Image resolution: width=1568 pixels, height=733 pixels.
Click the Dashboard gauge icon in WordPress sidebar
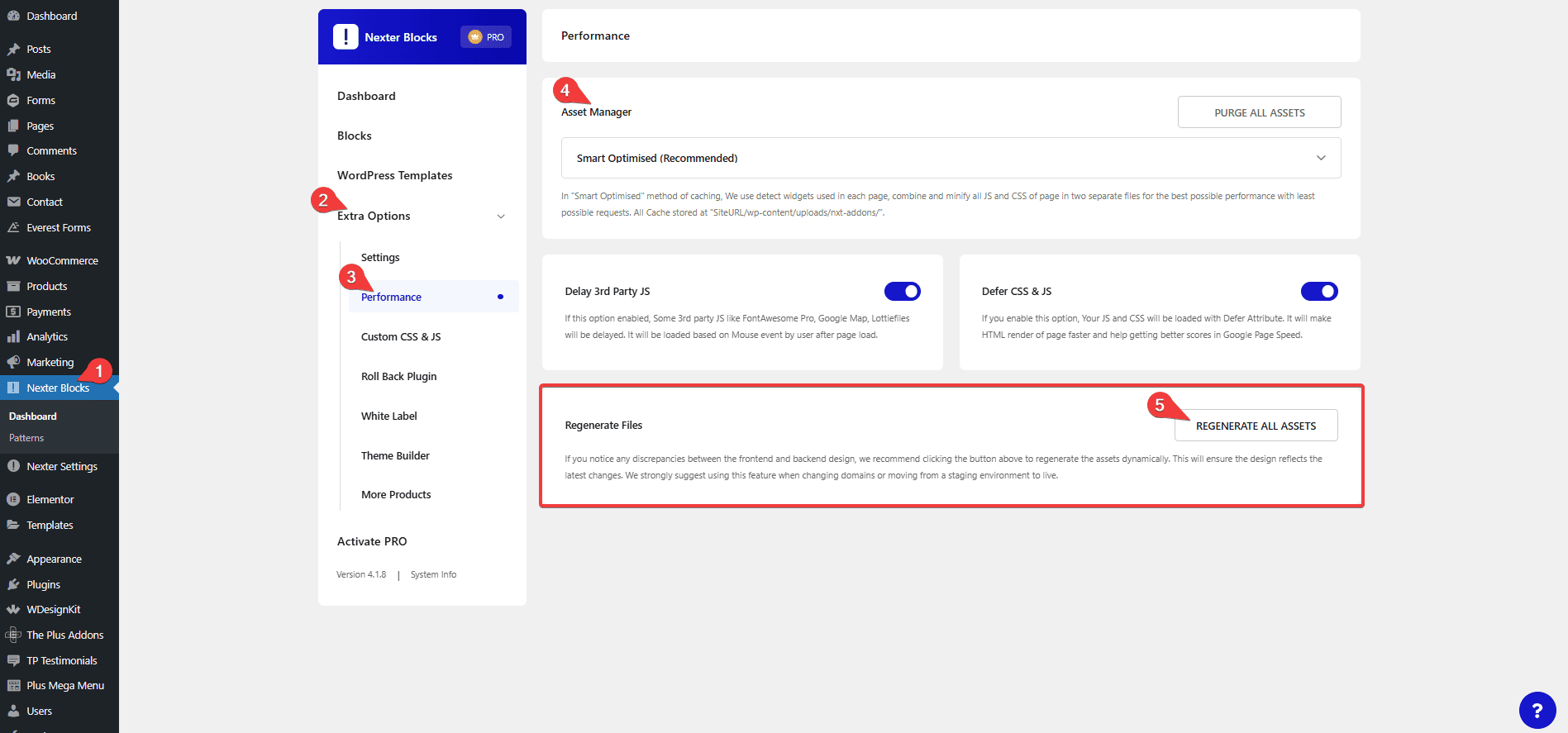pos(13,16)
